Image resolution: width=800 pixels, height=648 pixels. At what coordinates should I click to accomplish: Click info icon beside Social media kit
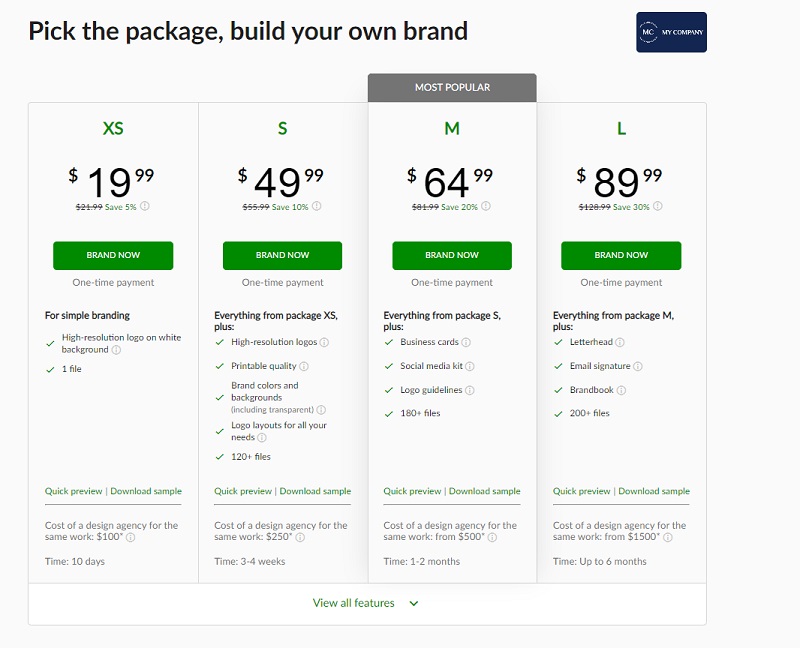coord(470,366)
